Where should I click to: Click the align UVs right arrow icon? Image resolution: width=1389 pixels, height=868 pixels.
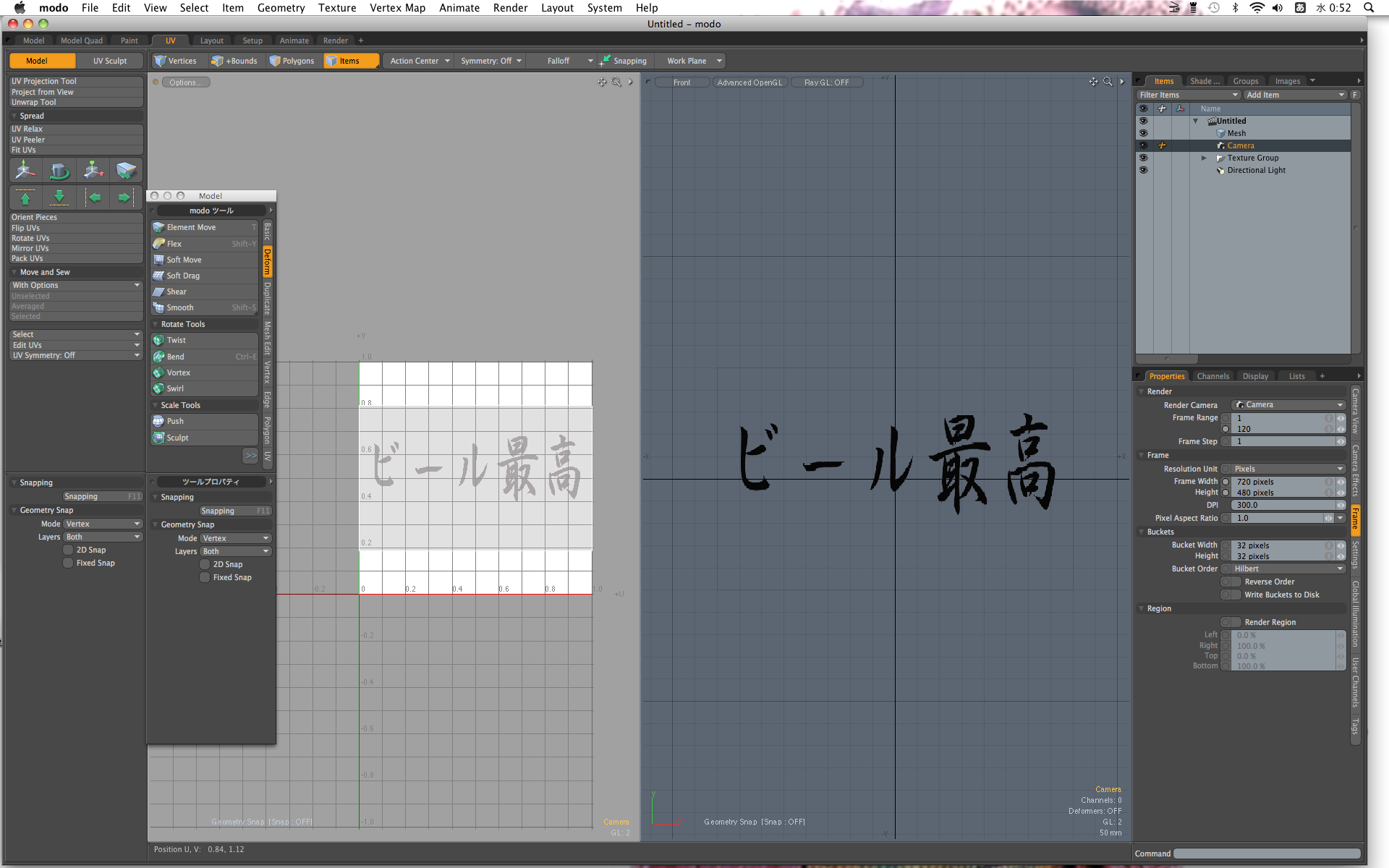click(126, 197)
